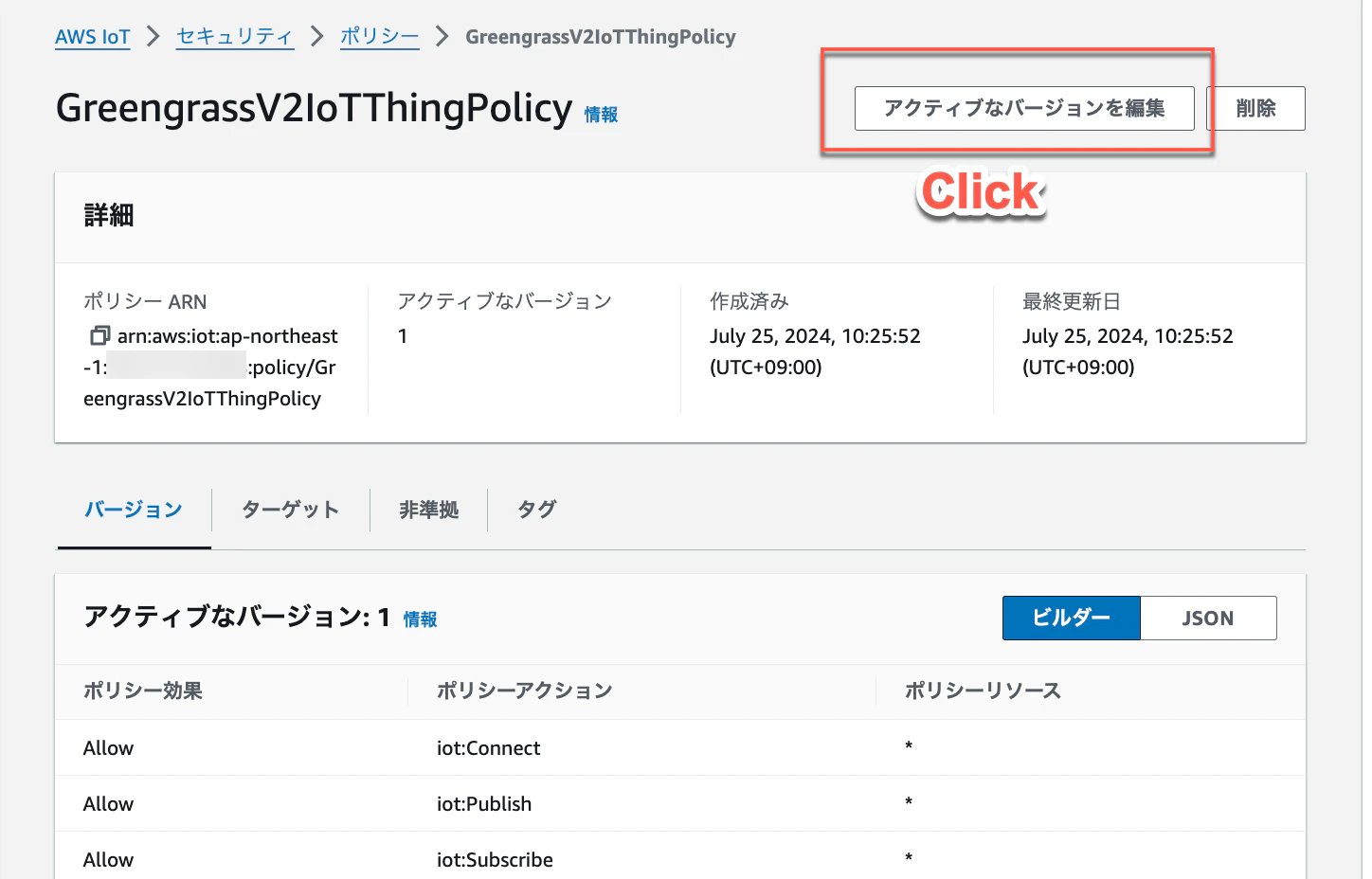Click the iot:Subscribe policy action cell
The width and height of the screenshot is (1372, 879).
[495, 860]
